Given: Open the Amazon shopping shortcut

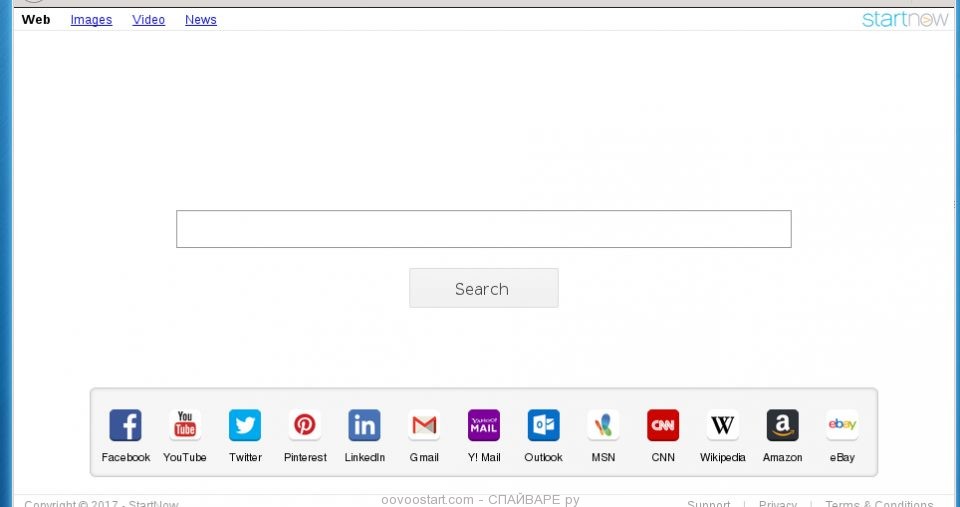Looking at the screenshot, I should (782, 426).
